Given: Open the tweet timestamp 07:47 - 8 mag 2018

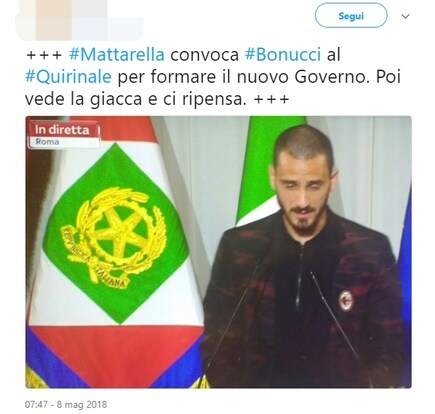Looking at the screenshot, I should pos(66,405).
